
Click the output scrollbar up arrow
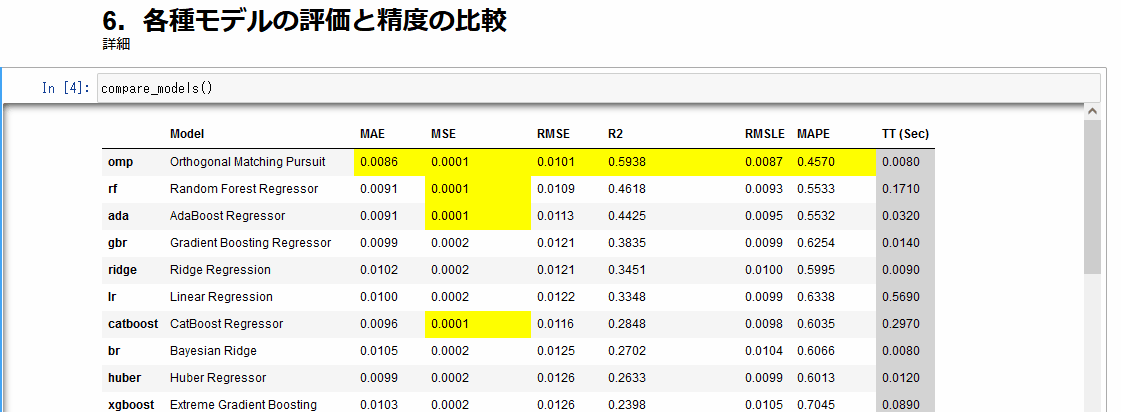tap(1092, 112)
